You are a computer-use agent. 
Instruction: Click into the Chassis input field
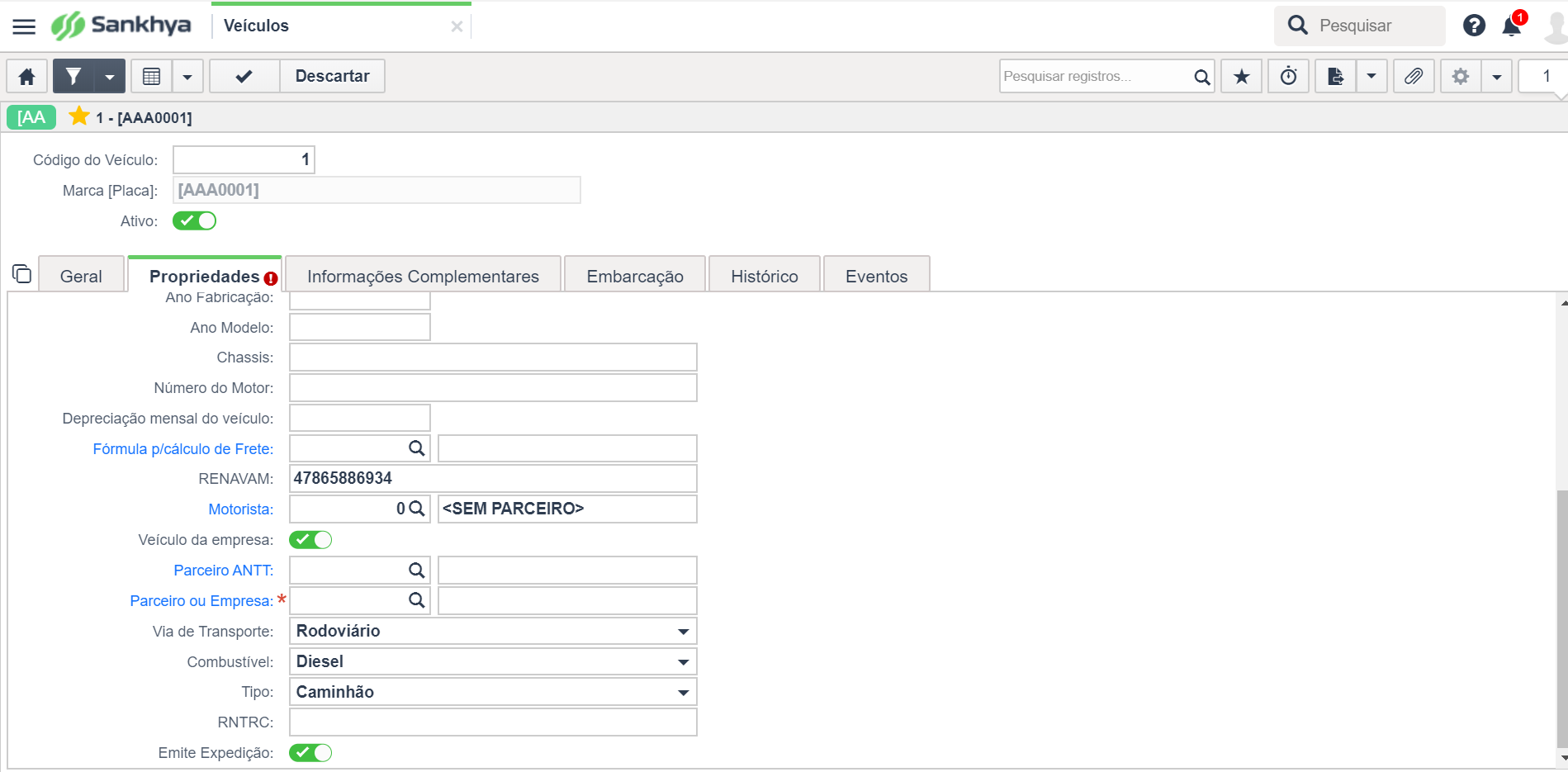coord(493,358)
